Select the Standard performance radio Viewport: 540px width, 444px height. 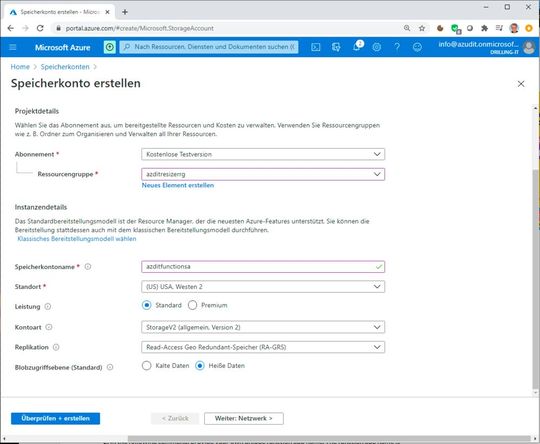coord(146,305)
